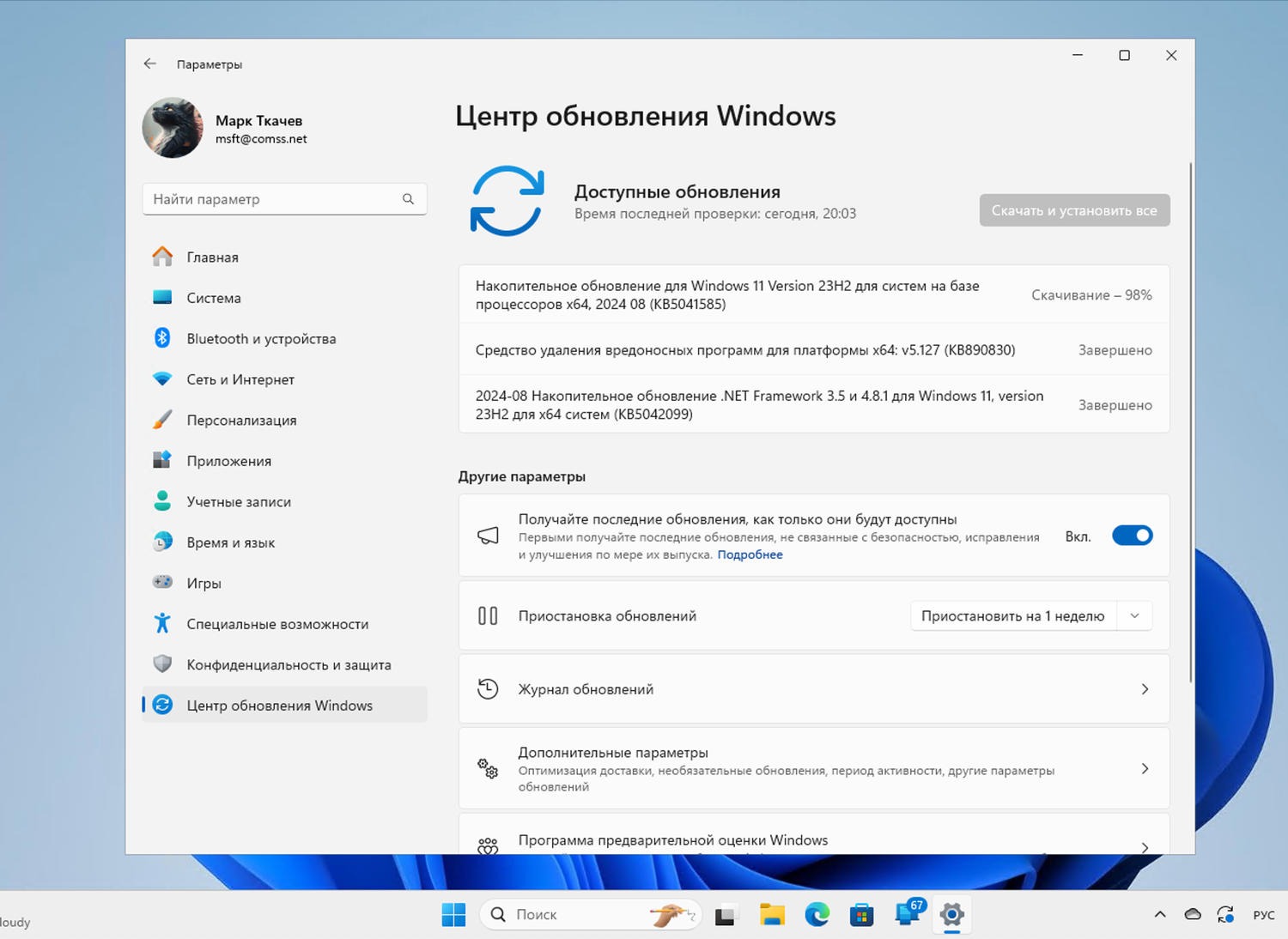Click the Учетные записи person icon
1288x939 pixels.
pyautogui.click(x=162, y=501)
